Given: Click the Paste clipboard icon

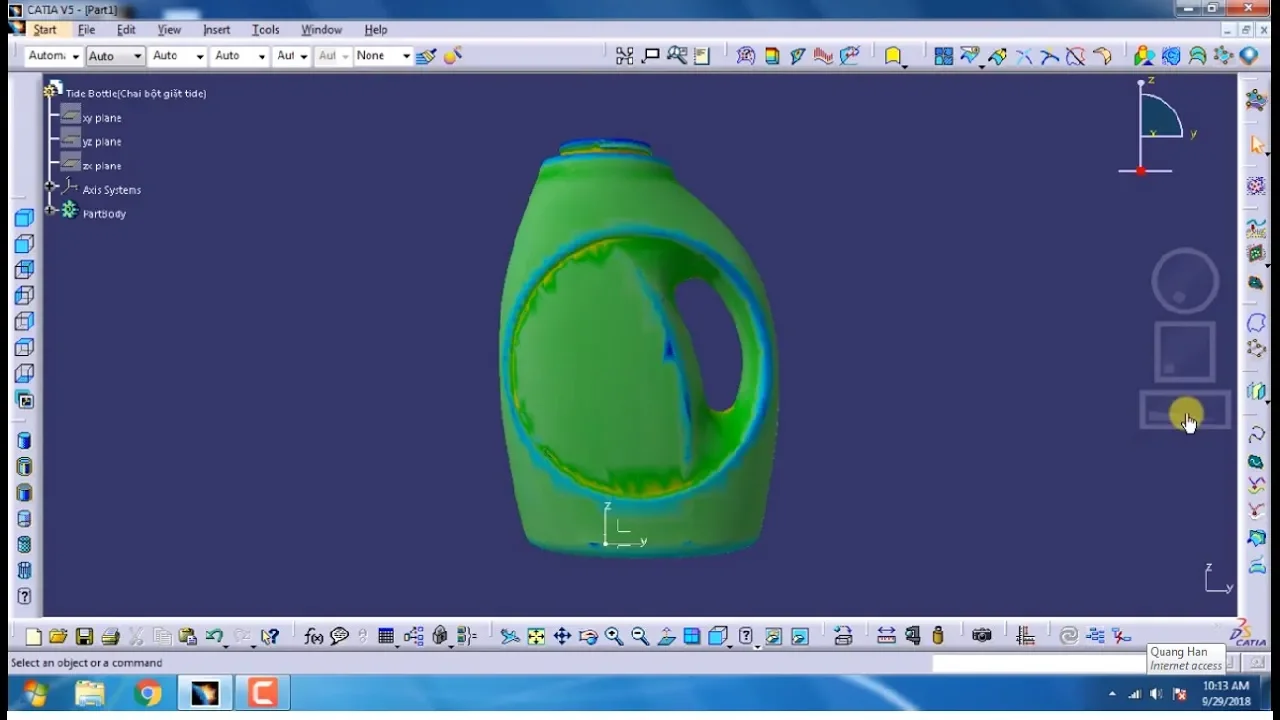Looking at the screenshot, I should point(187,636).
